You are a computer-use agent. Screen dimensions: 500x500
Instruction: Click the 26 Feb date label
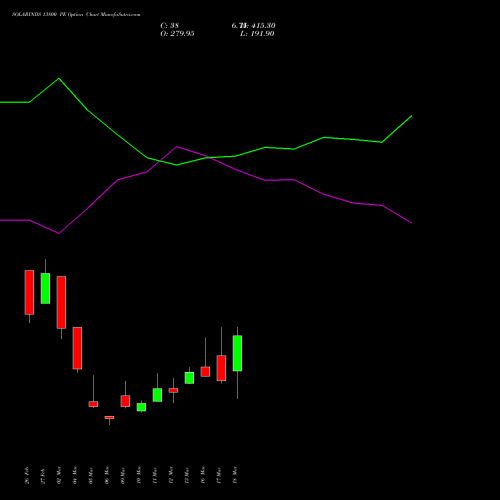27,475
